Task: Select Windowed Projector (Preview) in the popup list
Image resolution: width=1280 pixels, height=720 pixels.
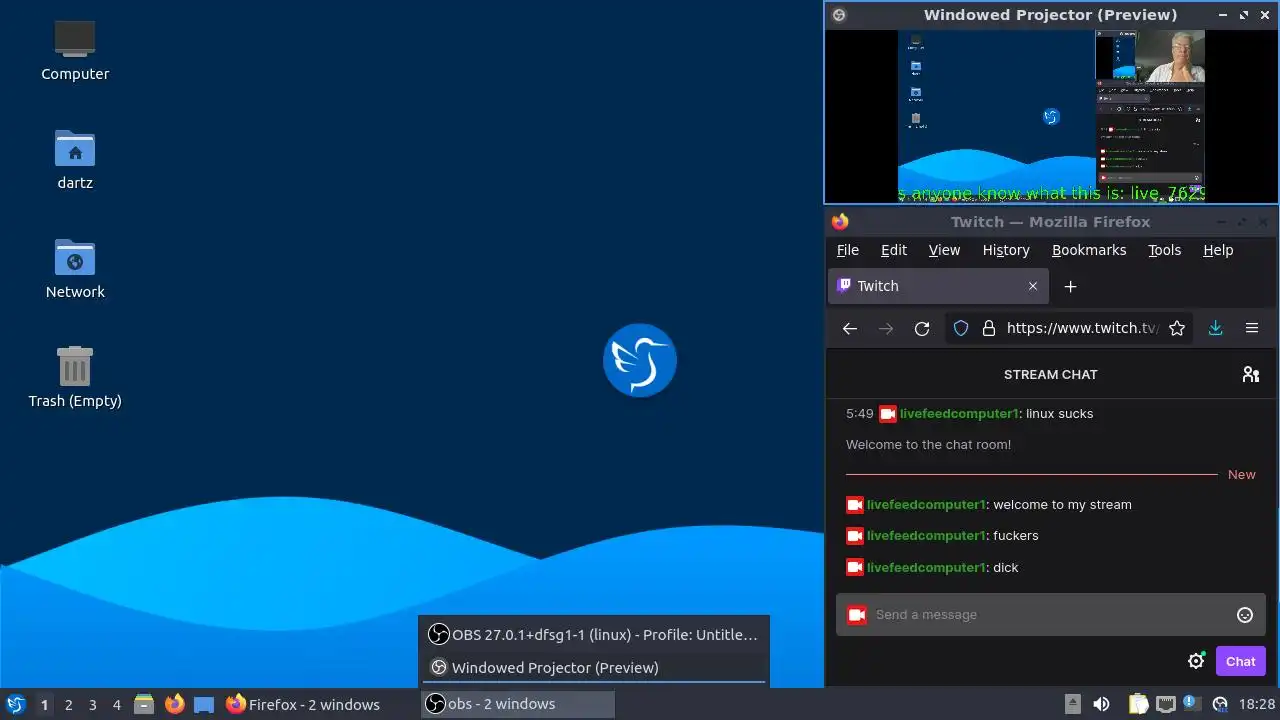Action: pyautogui.click(x=594, y=667)
